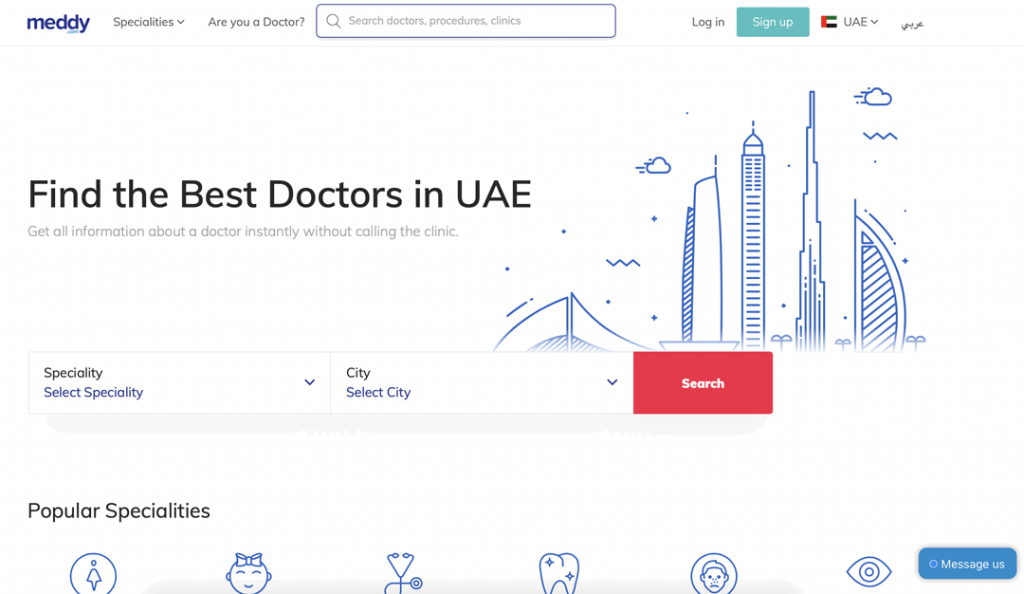
Task: Open the Message us chat widget
Action: coord(967,564)
